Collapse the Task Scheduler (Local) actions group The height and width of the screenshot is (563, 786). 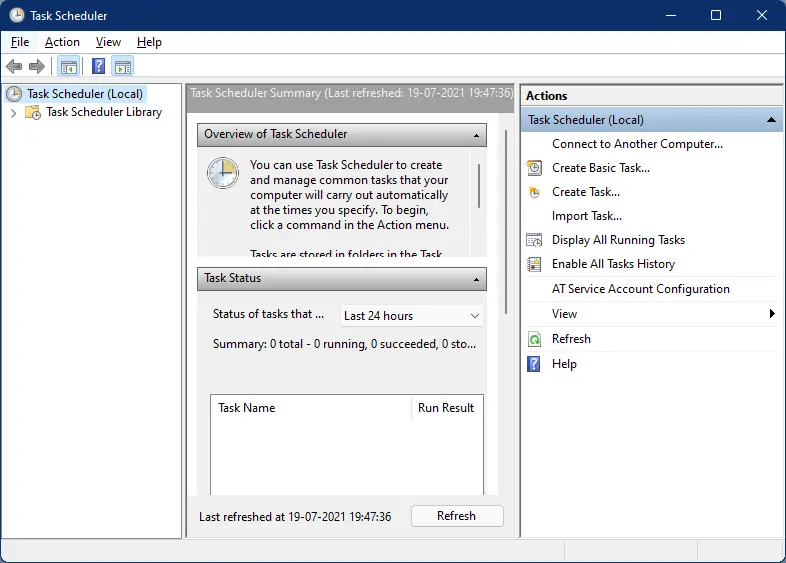click(x=771, y=120)
